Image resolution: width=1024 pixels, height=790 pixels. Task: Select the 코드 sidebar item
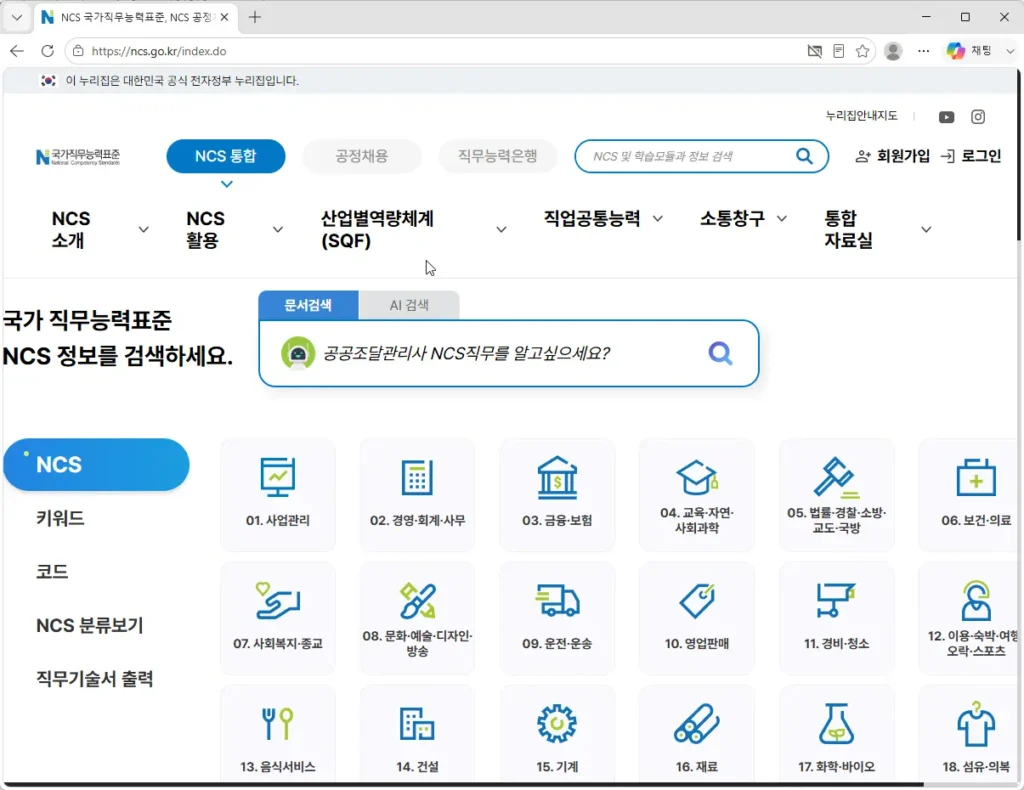[x=52, y=572]
